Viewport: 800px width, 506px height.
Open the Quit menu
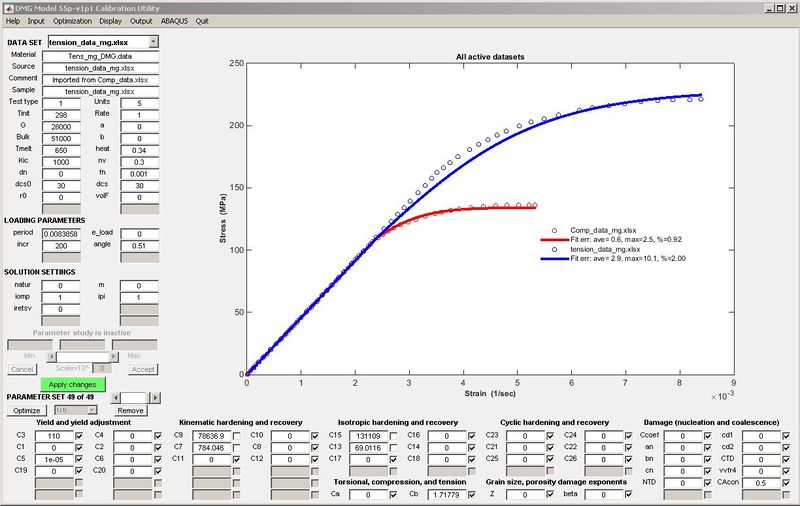coord(203,20)
